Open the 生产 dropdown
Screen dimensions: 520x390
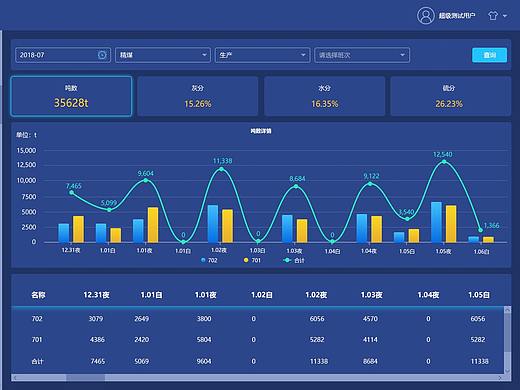[x=262, y=55]
